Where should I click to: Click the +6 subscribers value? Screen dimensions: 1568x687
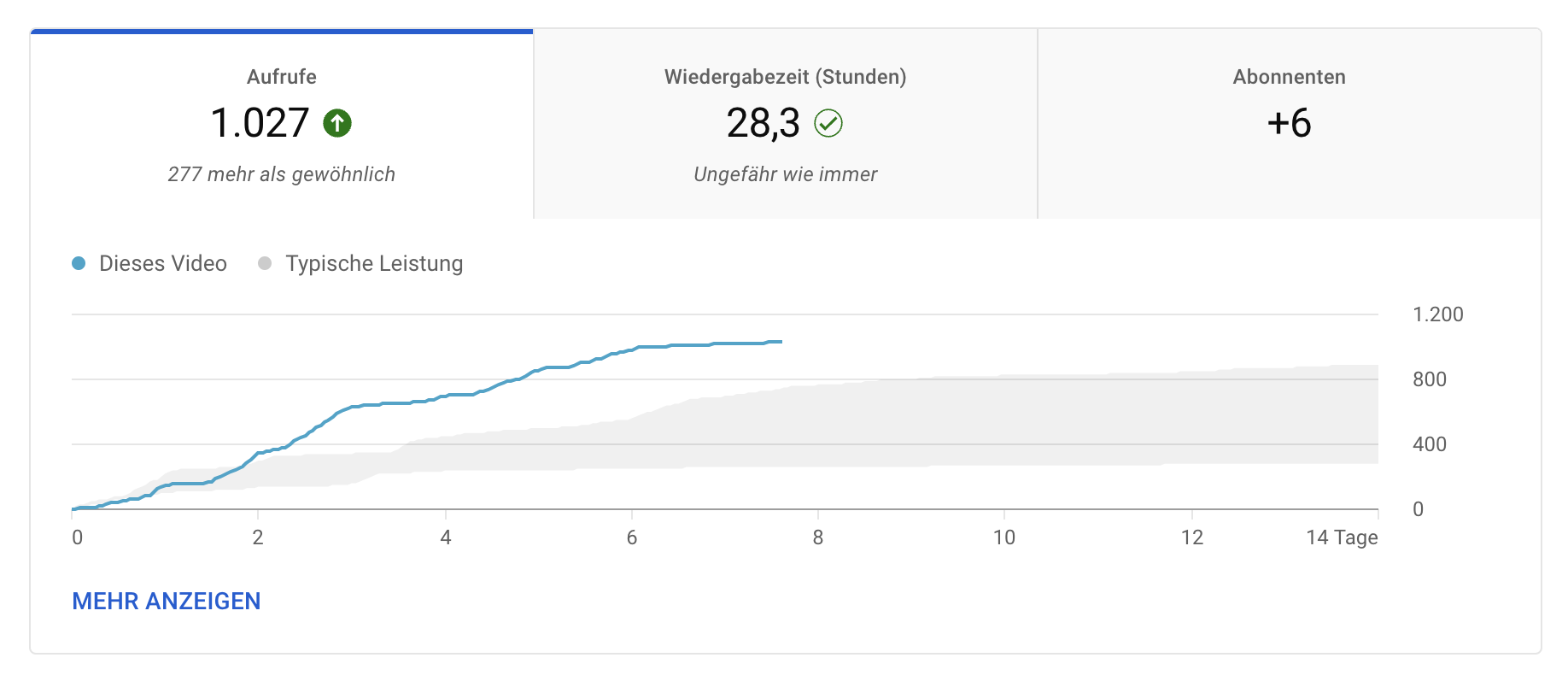click(1289, 123)
